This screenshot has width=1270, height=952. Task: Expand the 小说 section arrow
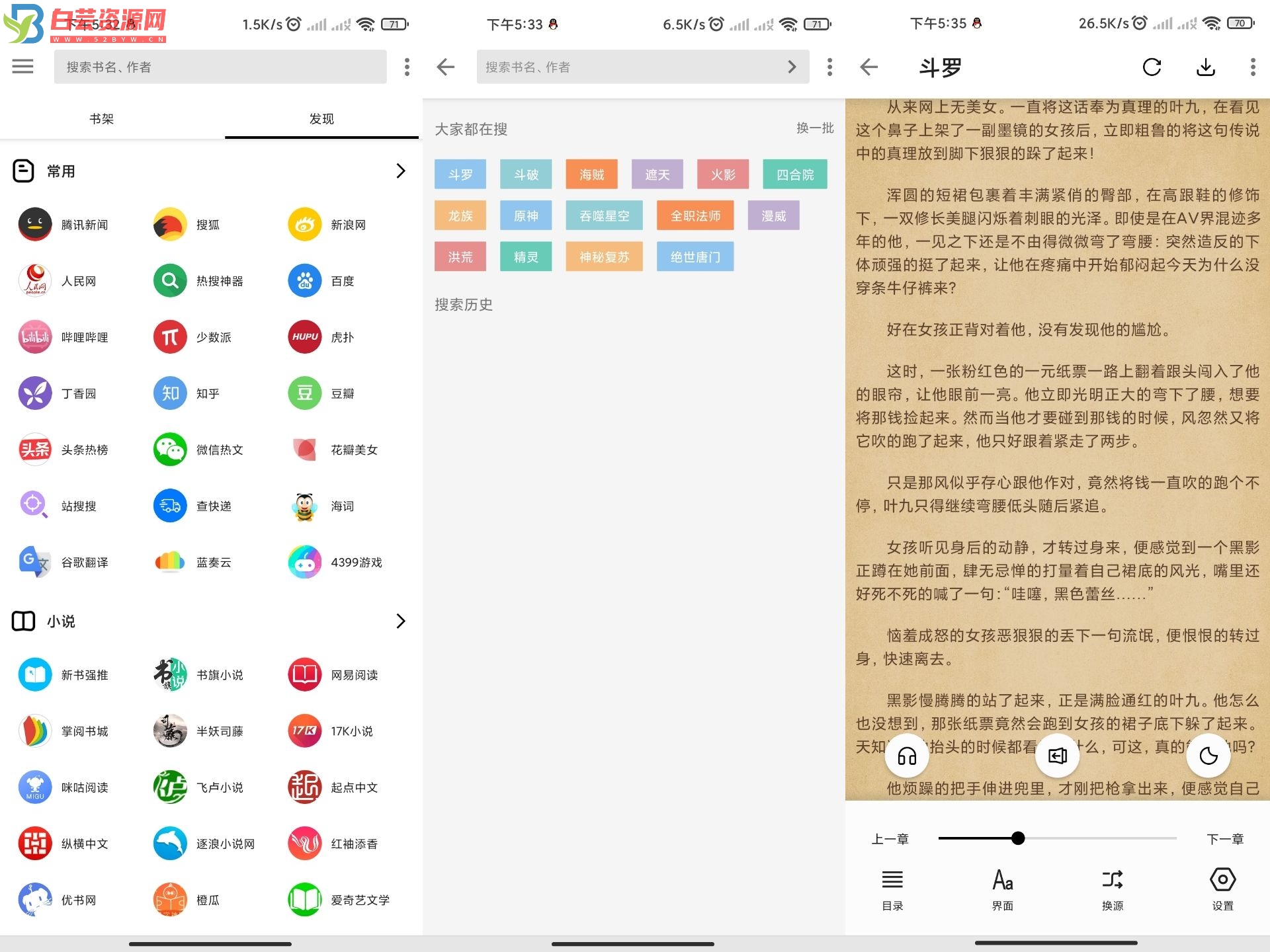(400, 621)
